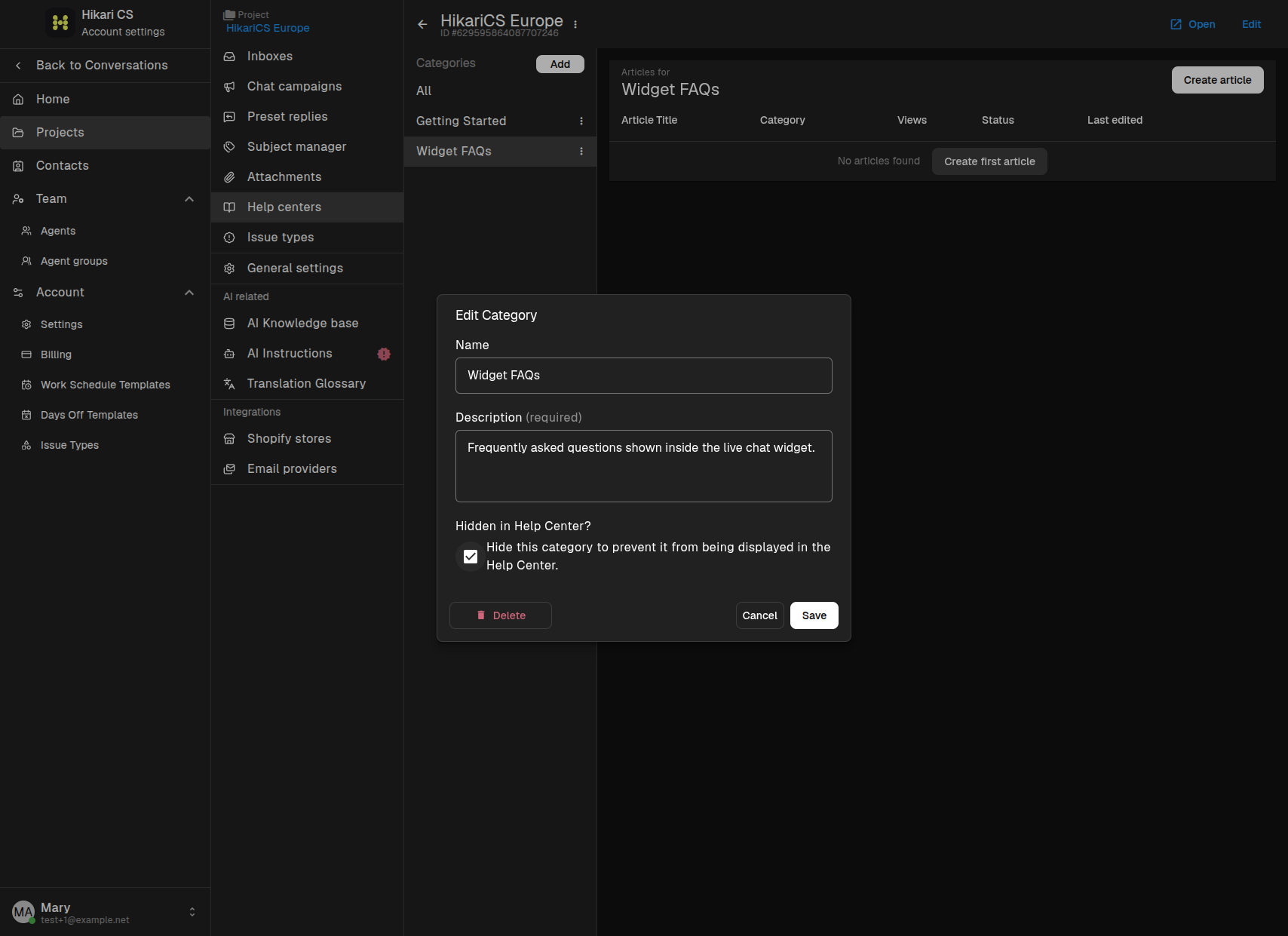Click the Work Schedule Templates icon

[26, 385]
